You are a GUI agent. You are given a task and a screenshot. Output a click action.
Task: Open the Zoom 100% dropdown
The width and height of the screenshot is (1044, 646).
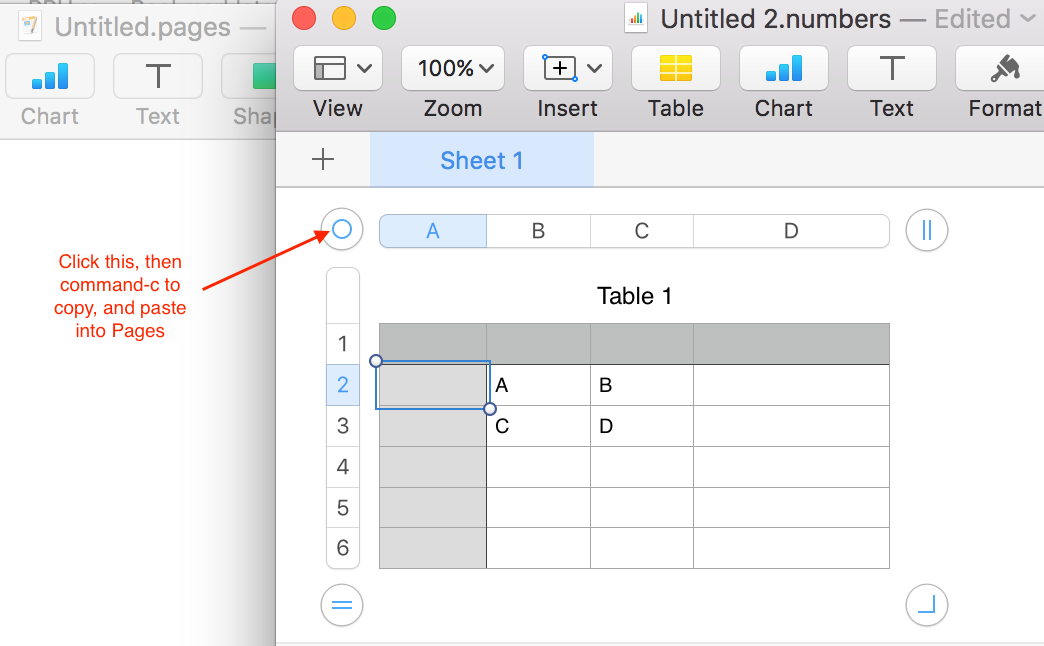[453, 69]
